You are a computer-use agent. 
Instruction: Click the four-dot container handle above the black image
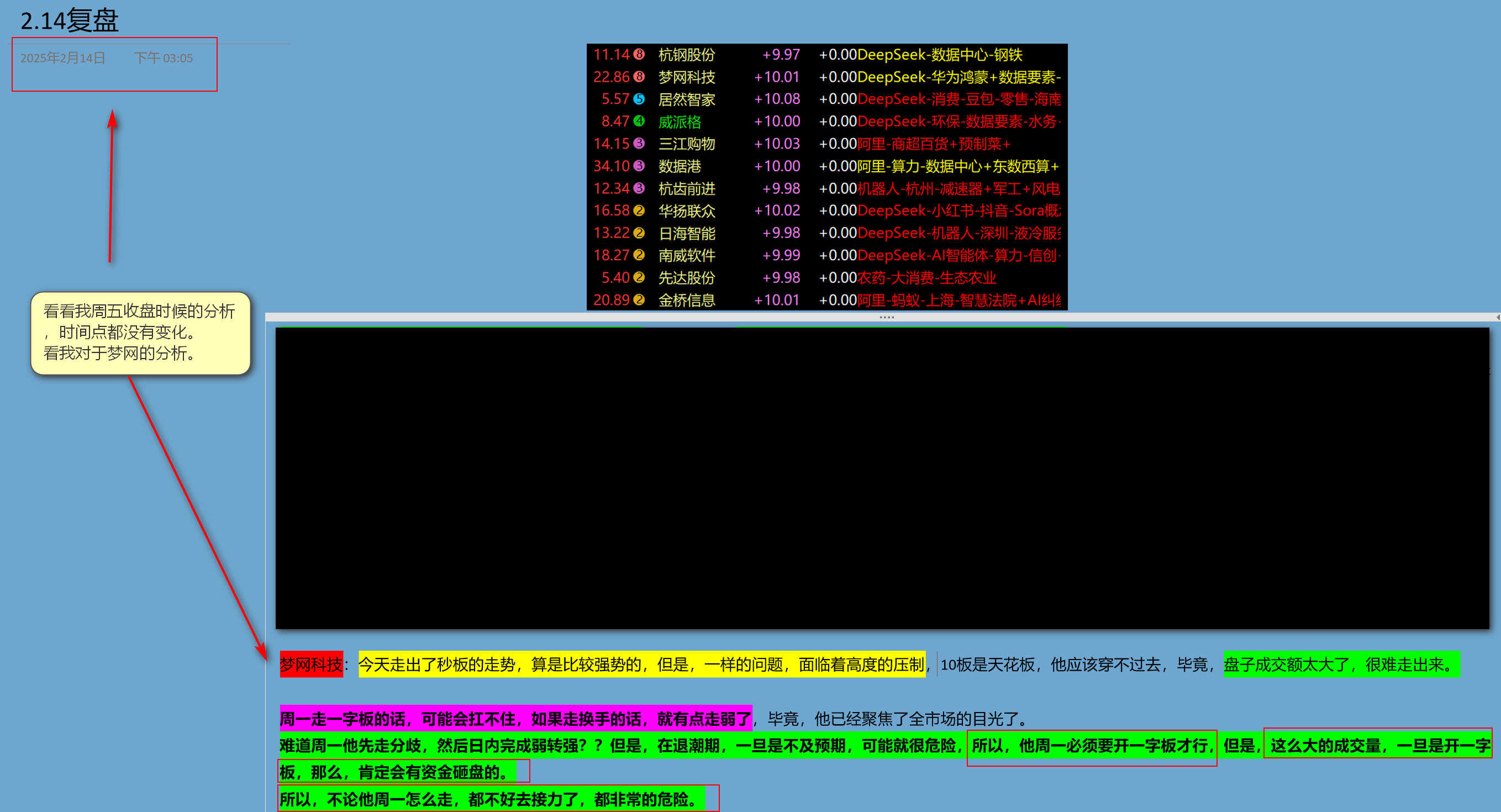886,318
